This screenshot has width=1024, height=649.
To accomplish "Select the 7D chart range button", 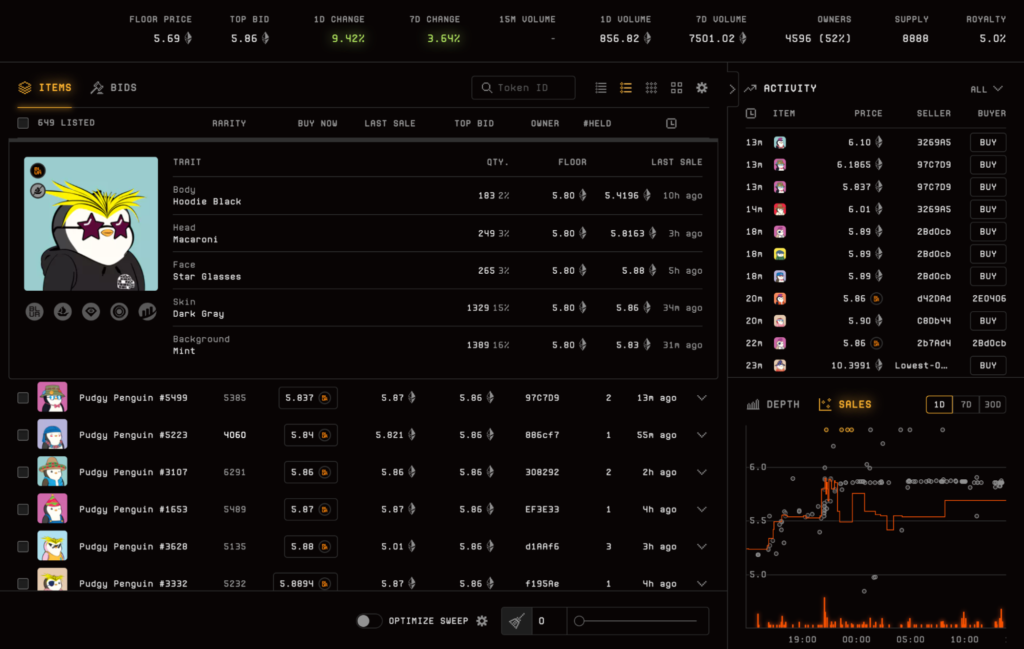I will (x=966, y=405).
